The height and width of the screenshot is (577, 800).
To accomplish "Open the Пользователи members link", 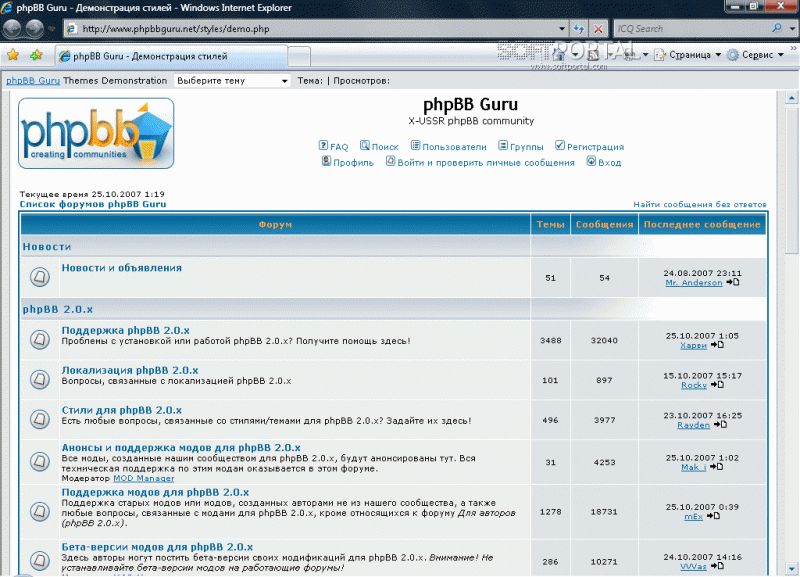I will pos(449,146).
